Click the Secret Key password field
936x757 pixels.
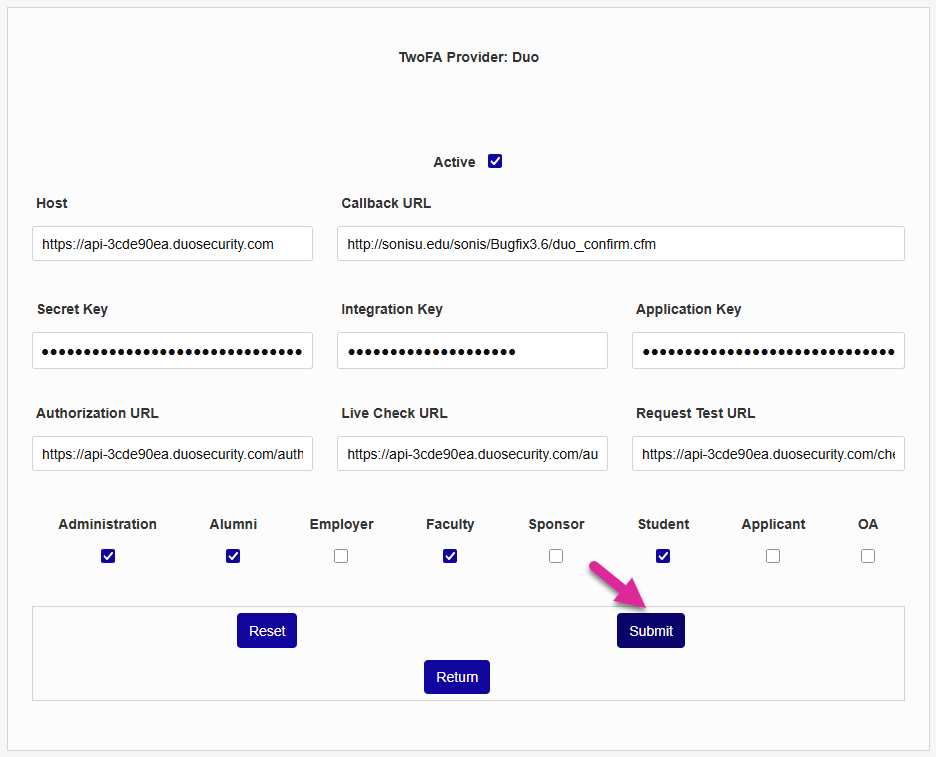172,351
